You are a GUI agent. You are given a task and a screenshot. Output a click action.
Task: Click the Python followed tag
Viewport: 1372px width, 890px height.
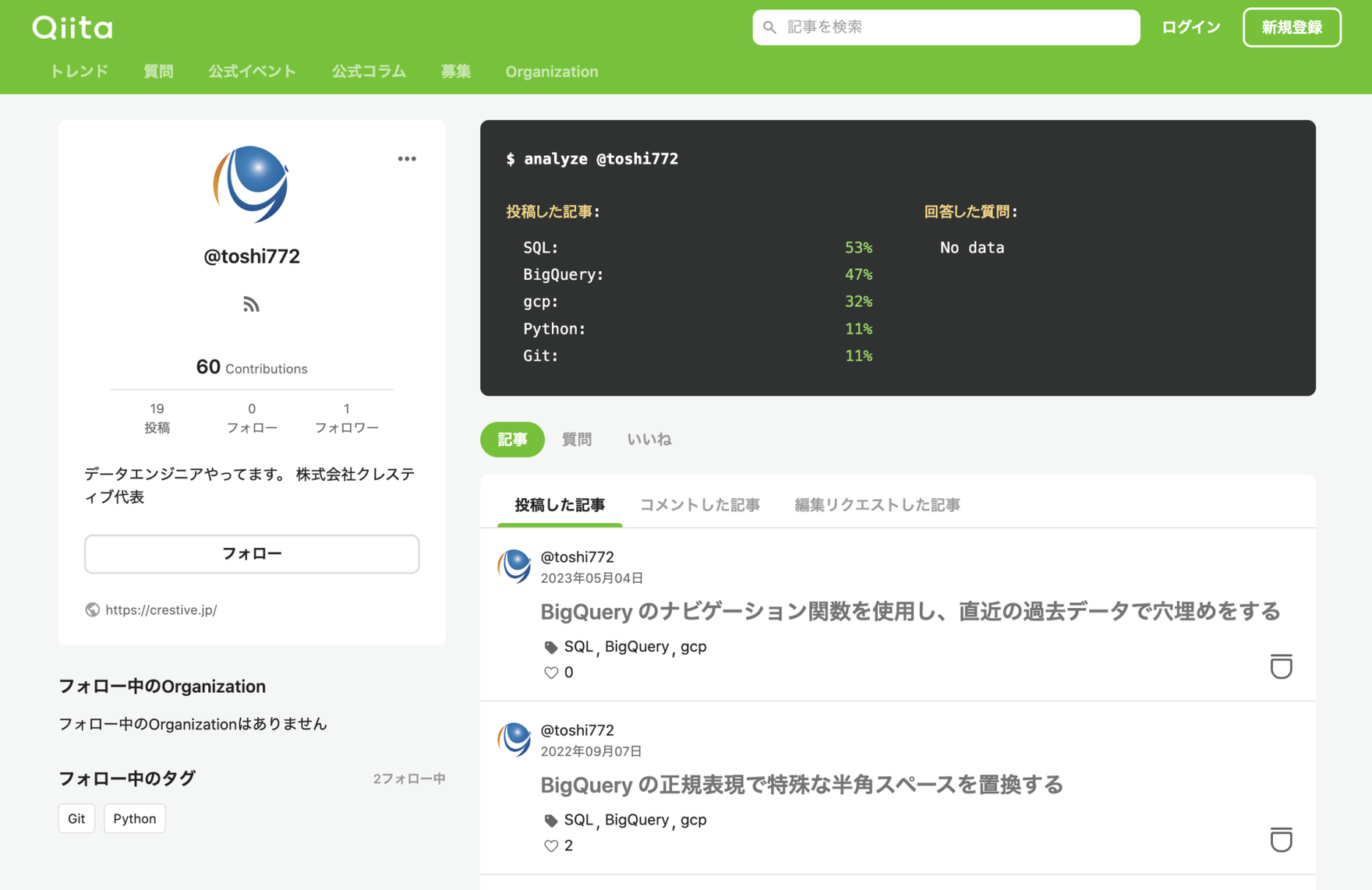(135, 818)
